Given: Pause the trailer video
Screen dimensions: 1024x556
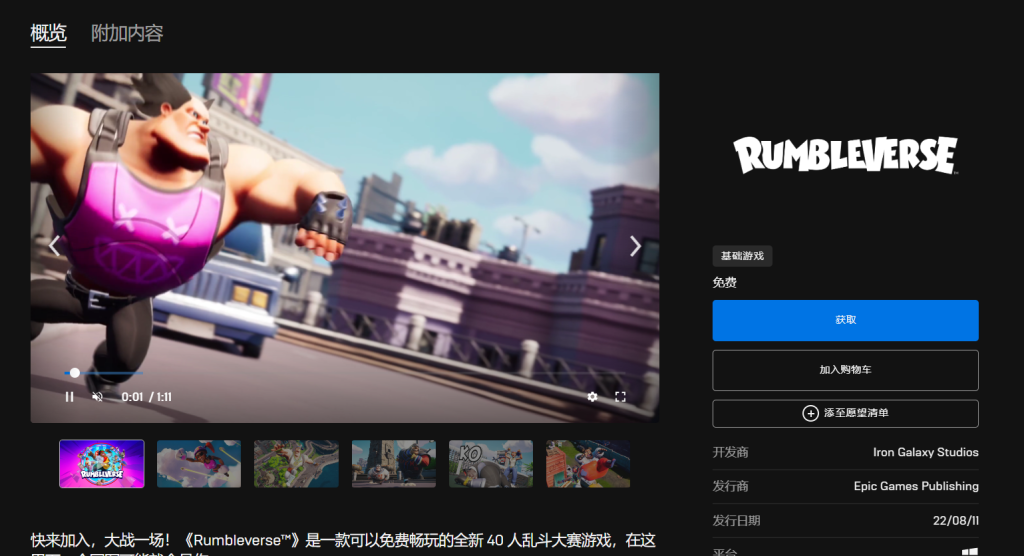Looking at the screenshot, I should pos(69,397).
